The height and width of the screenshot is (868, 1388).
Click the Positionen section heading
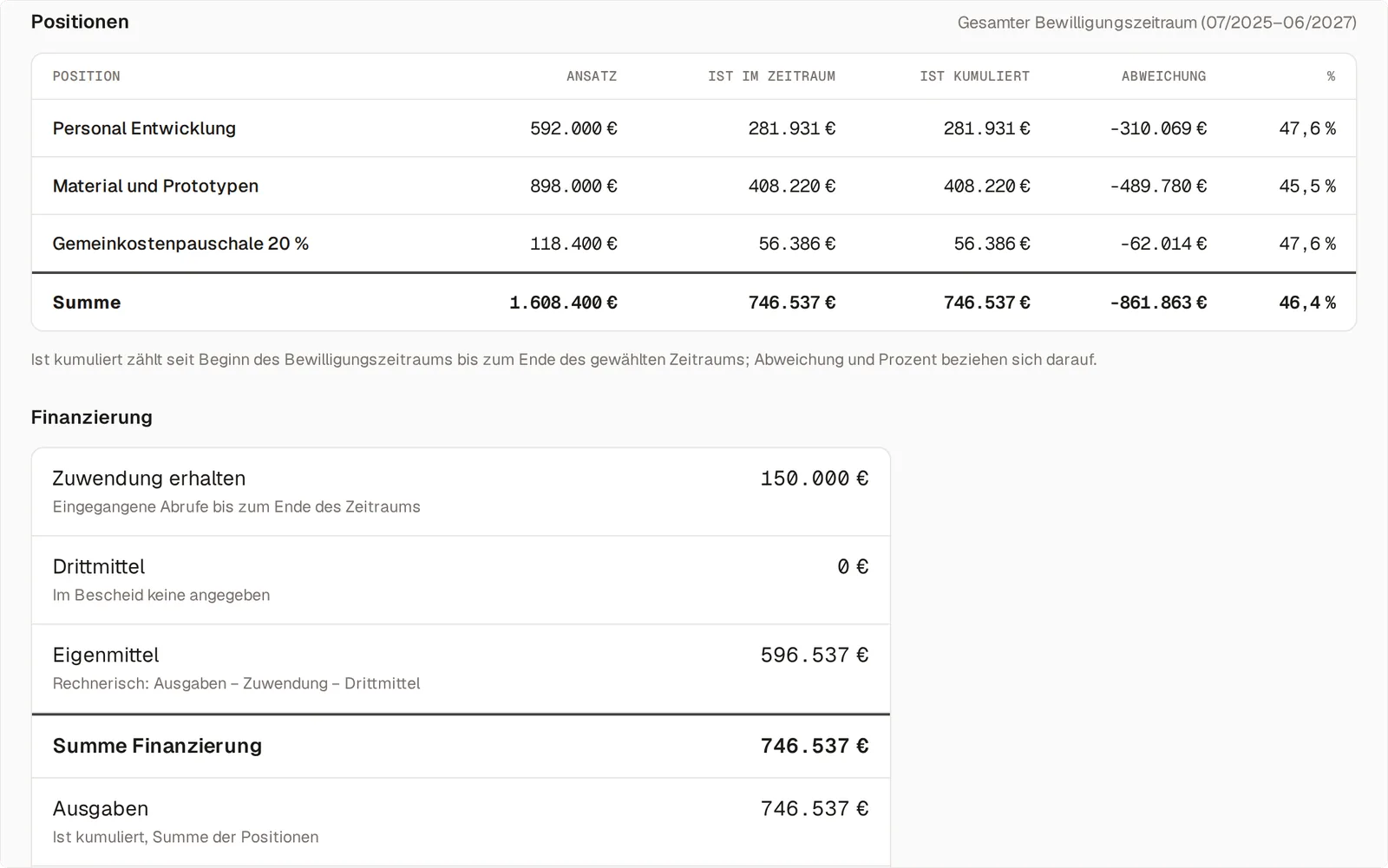coord(80,22)
